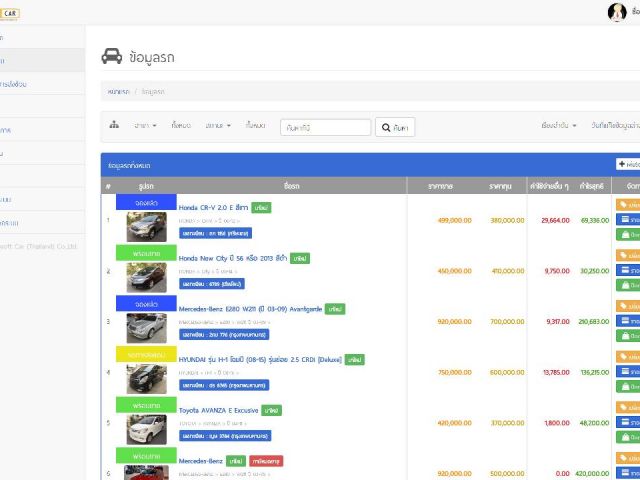Image resolution: width=640 pixels, height=480 pixels.
Task: Open the user avatar menu
Action: [617, 12]
